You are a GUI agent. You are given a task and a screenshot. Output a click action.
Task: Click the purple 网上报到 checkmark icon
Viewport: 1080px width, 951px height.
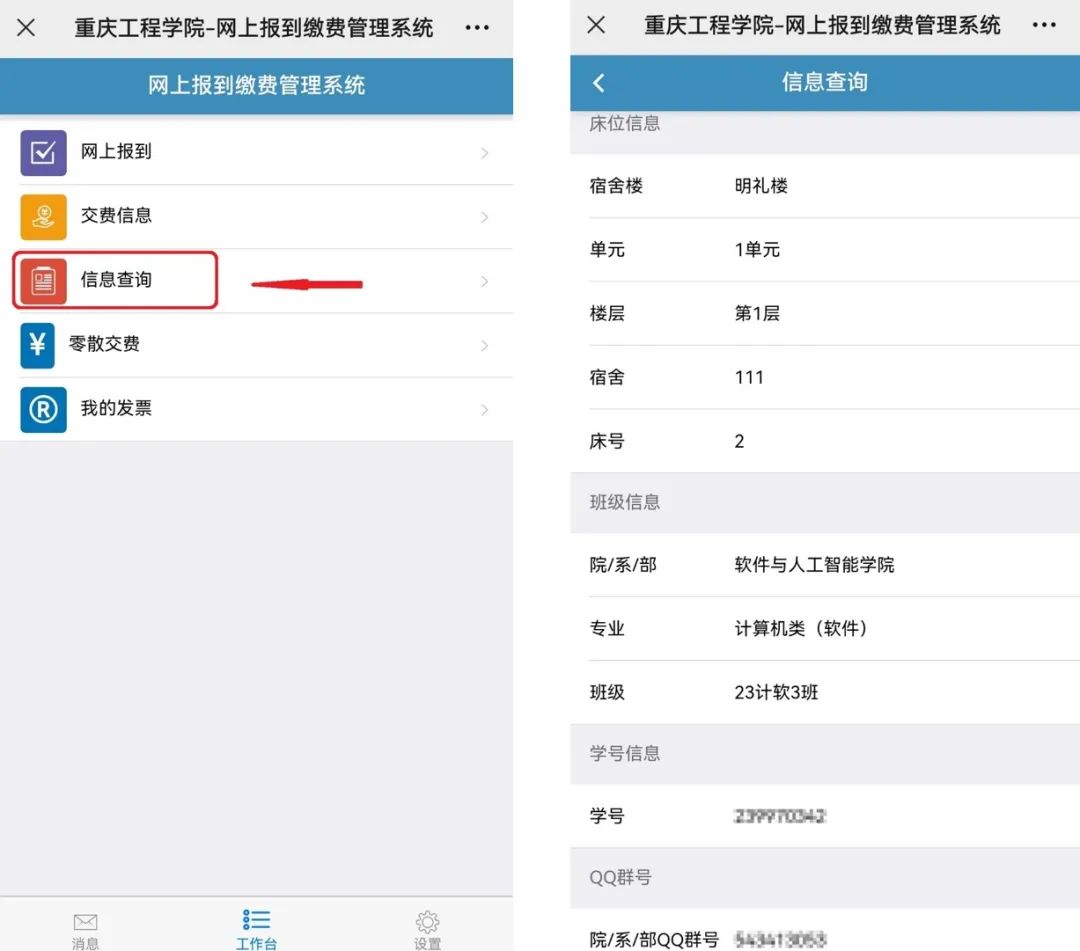click(x=43, y=153)
